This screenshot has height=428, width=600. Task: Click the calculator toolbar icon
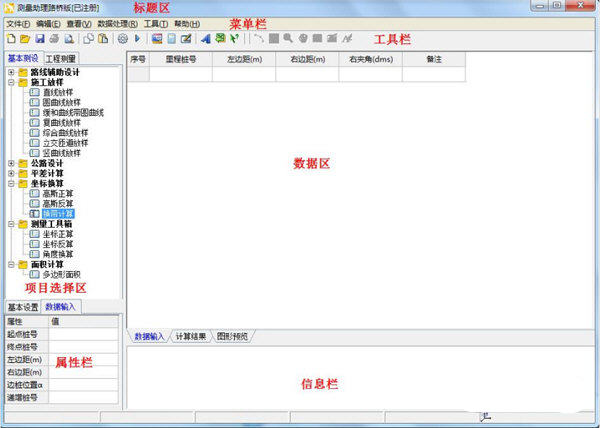coord(172,39)
